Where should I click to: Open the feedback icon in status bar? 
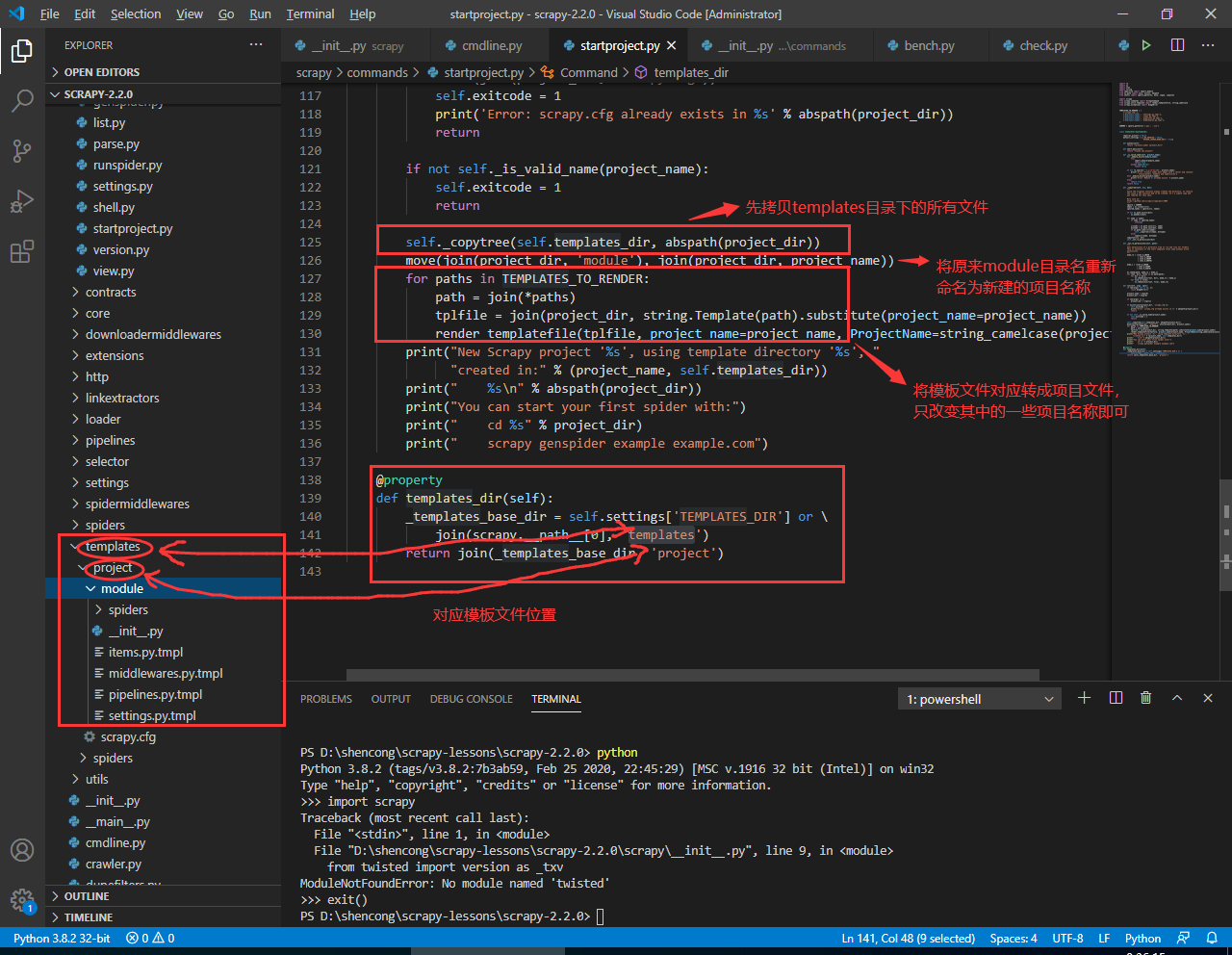coord(1183,938)
